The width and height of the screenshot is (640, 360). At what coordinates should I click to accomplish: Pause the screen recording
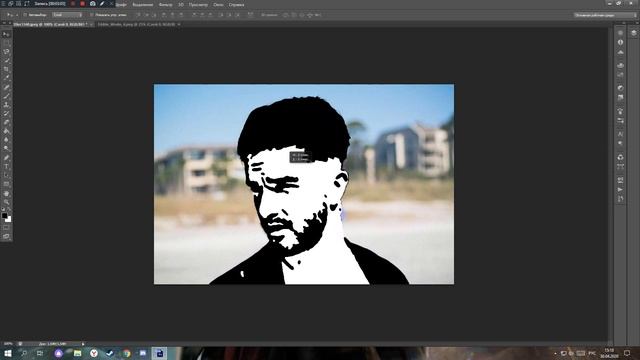(x=73, y=4)
